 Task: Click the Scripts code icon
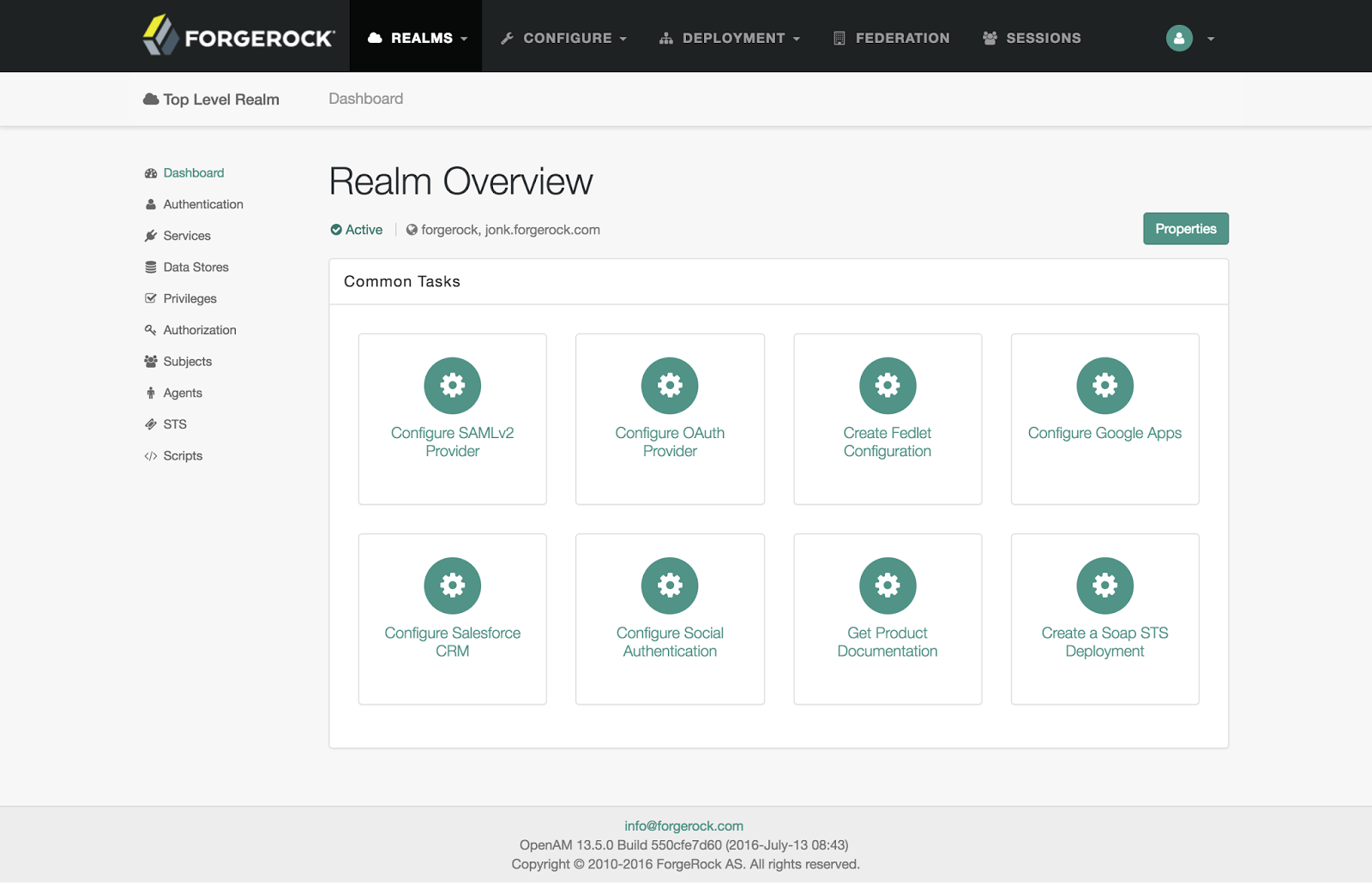point(151,456)
